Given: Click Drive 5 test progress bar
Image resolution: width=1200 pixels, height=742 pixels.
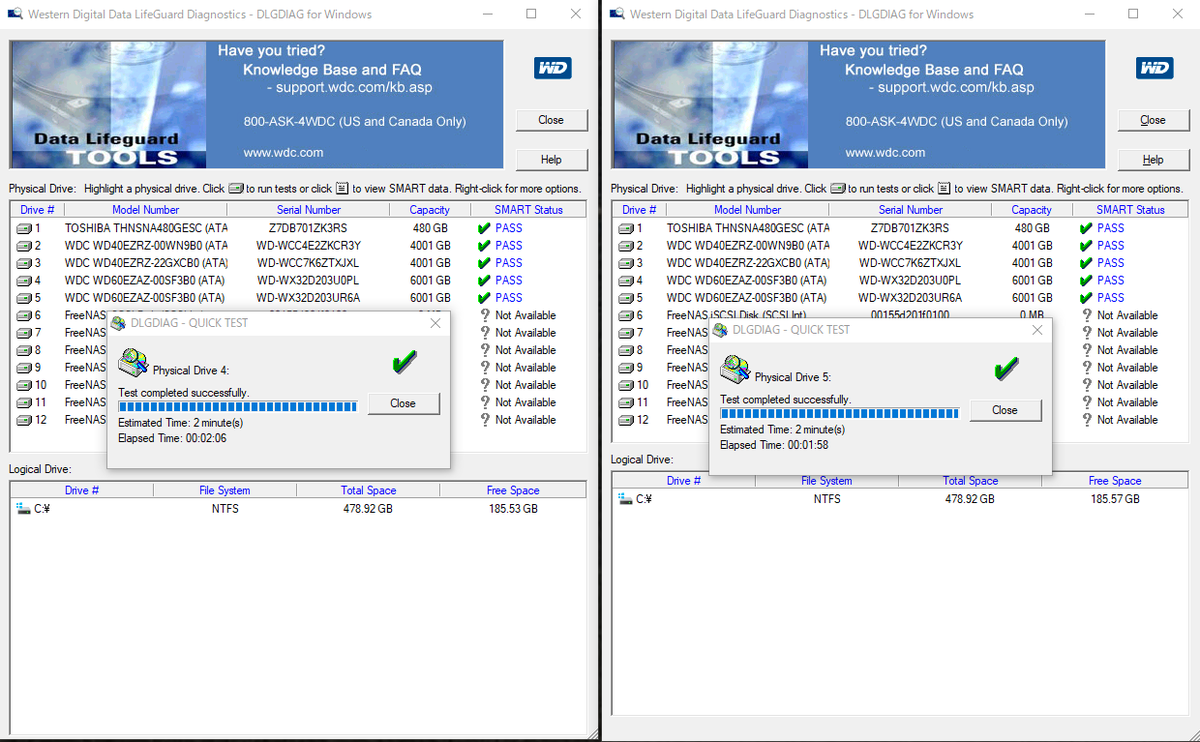Looking at the screenshot, I should (x=839, y=413).
